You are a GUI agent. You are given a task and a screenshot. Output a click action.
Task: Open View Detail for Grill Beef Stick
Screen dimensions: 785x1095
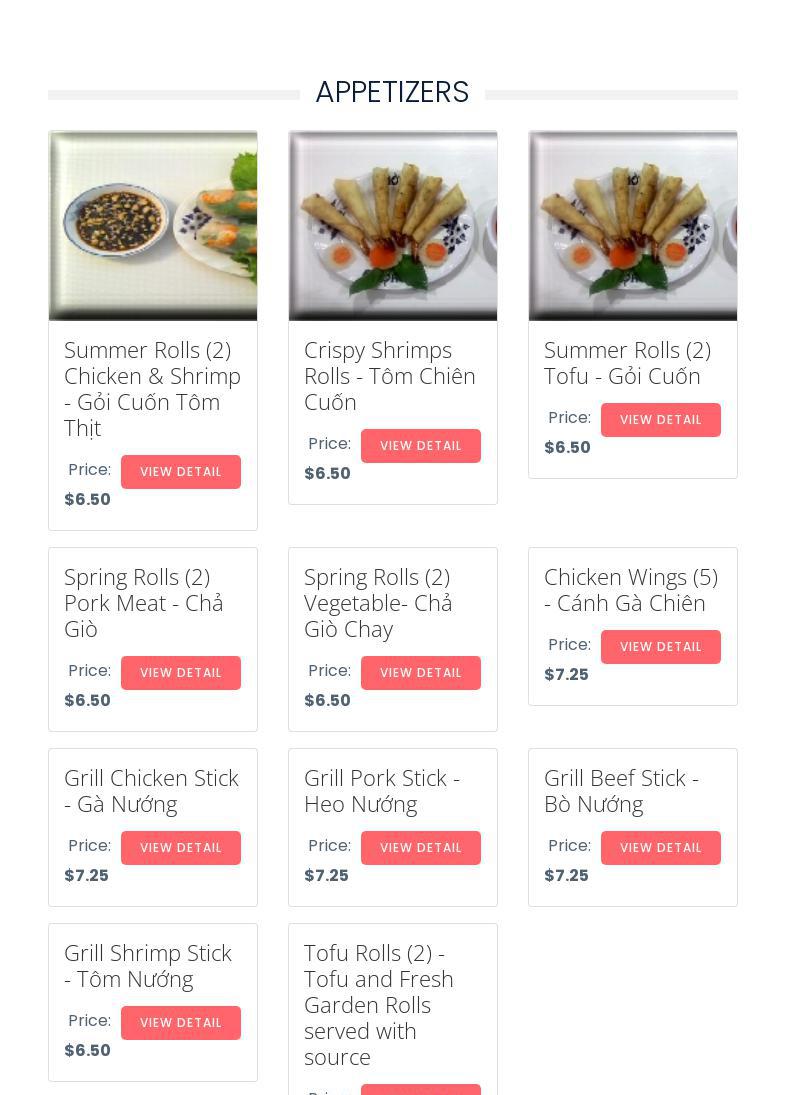click(660, 848)
